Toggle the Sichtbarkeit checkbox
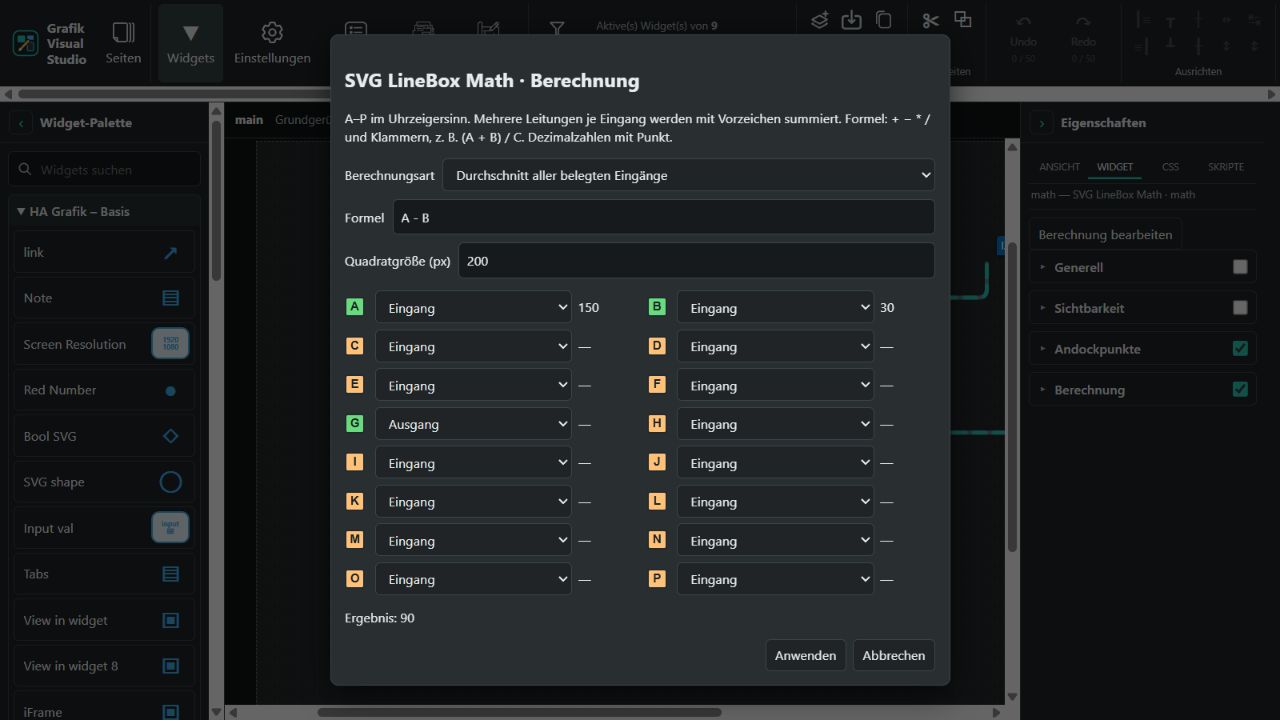 [1240, 308]
